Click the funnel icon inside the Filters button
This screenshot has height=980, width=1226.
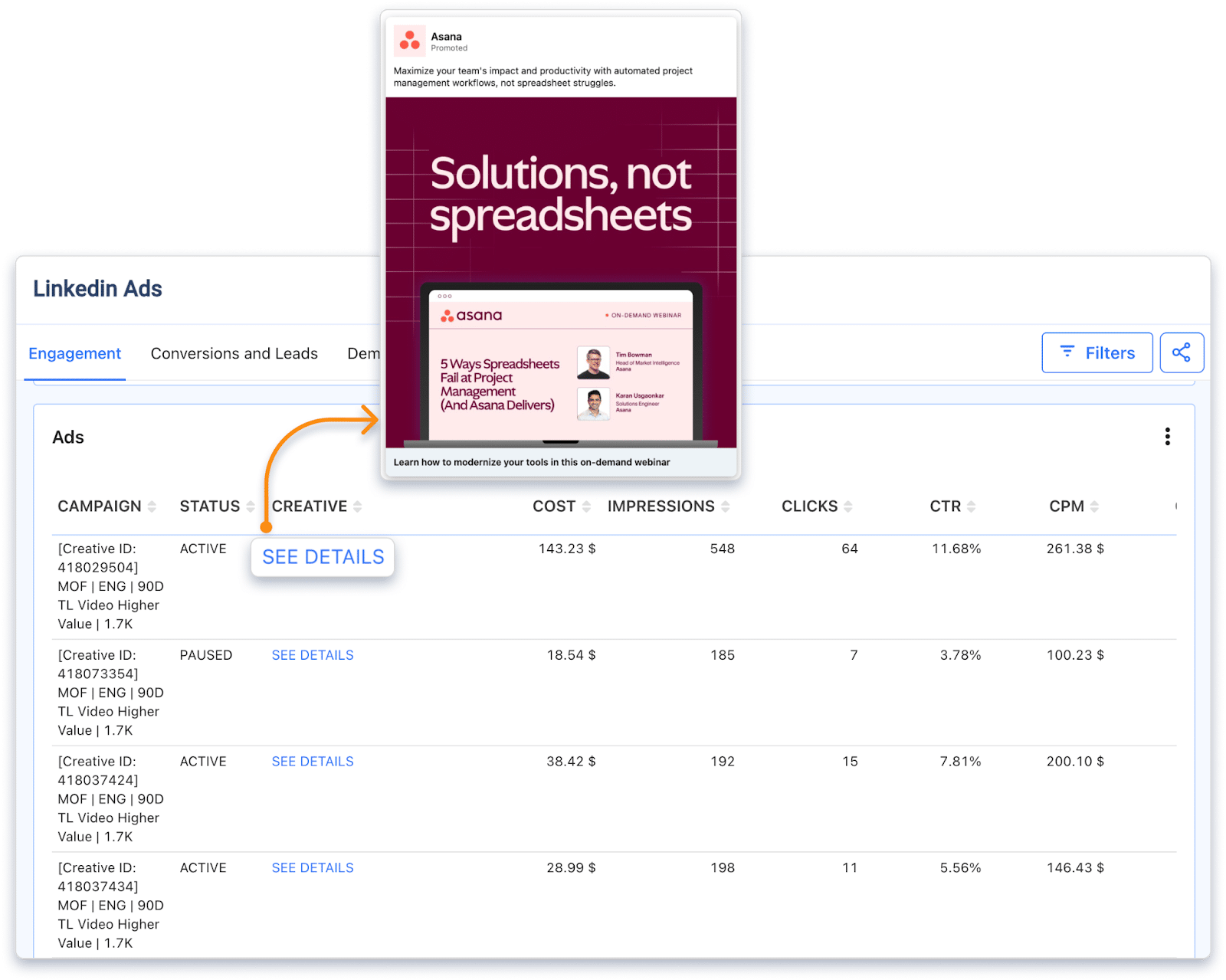tap(1067, 352)
